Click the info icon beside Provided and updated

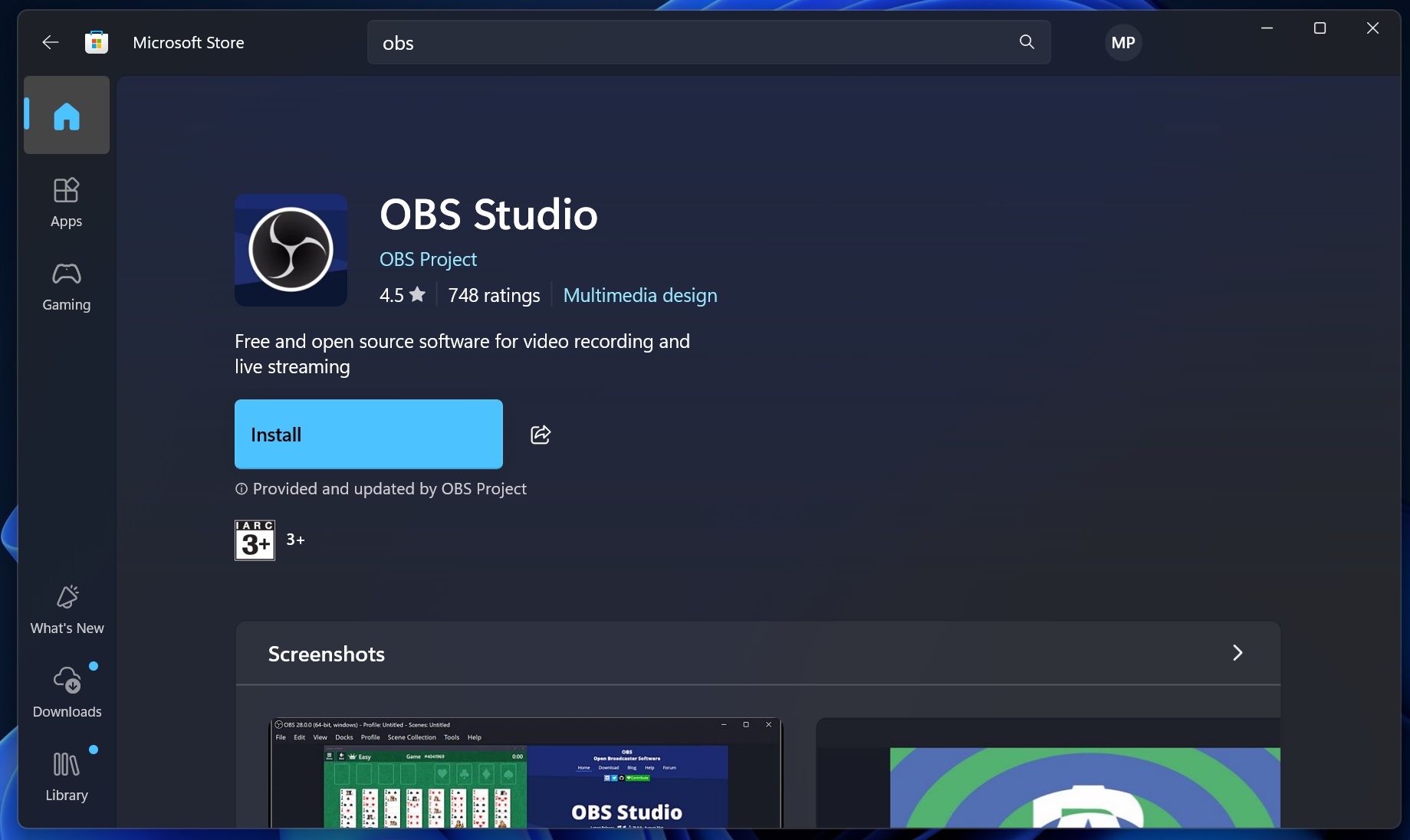coord(242,489)
